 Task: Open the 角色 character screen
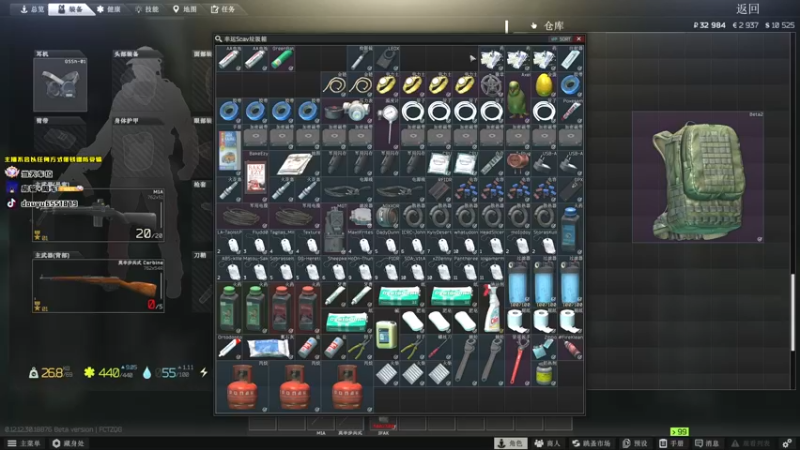(x=510, y=443)
